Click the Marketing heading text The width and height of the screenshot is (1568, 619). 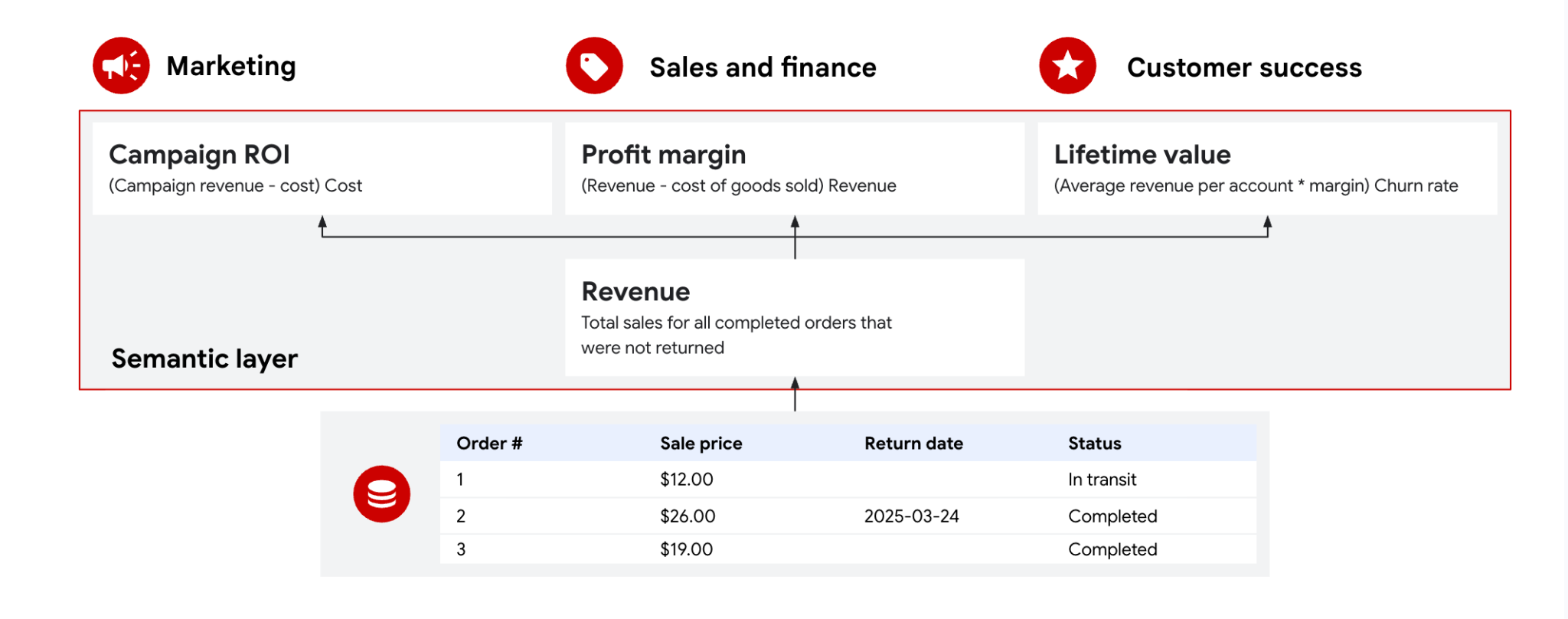click(x=231, y=67)
